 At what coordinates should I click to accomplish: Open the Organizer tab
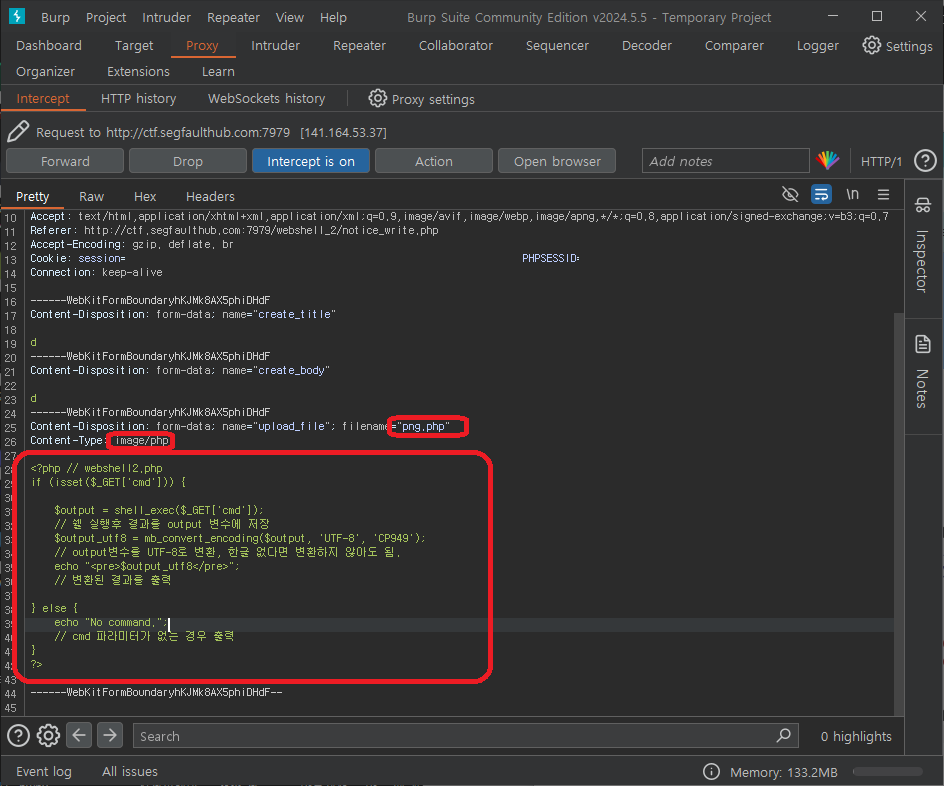45,71
